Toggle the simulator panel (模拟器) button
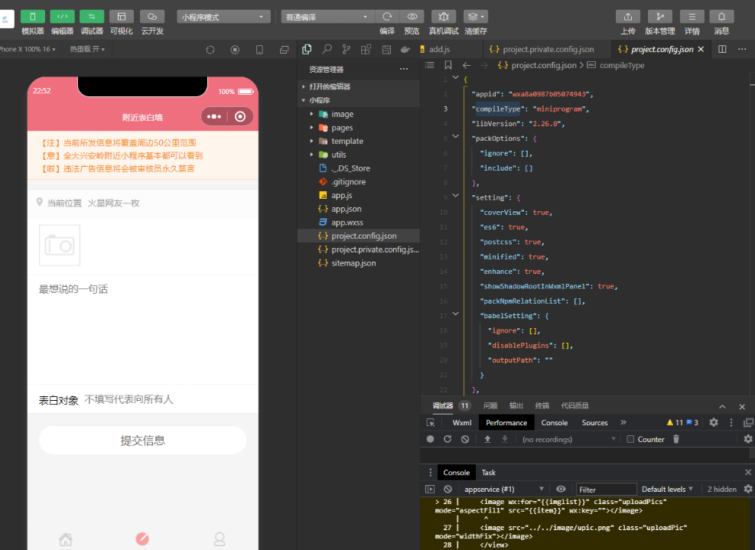755x550 pixels. point(33,17)
